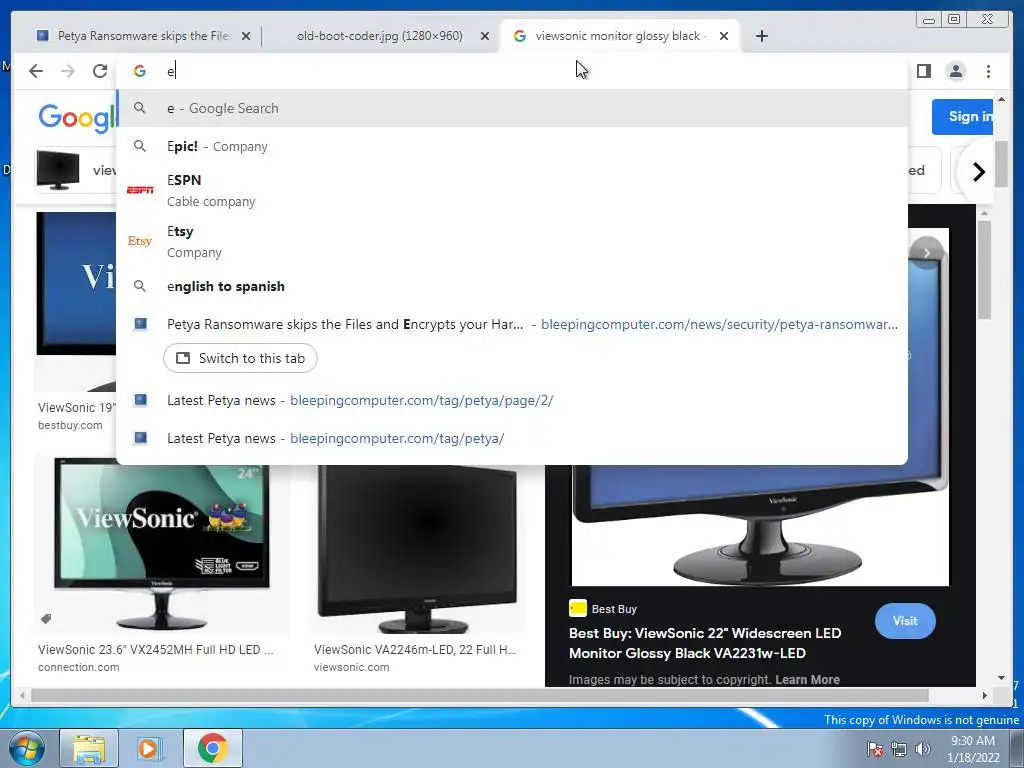
Task: Click the ESPN logo icon
Action: (x=140, y=190)
